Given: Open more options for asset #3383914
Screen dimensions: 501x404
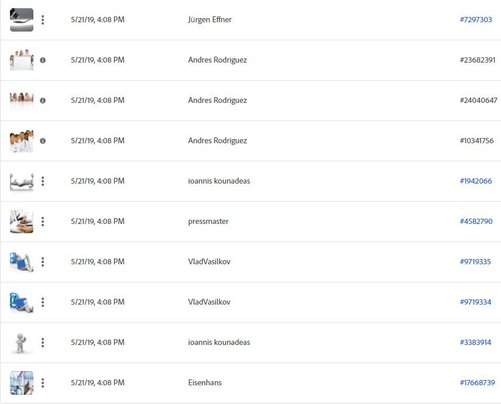Looking at the screenshot, I should [x=43, y=343].
